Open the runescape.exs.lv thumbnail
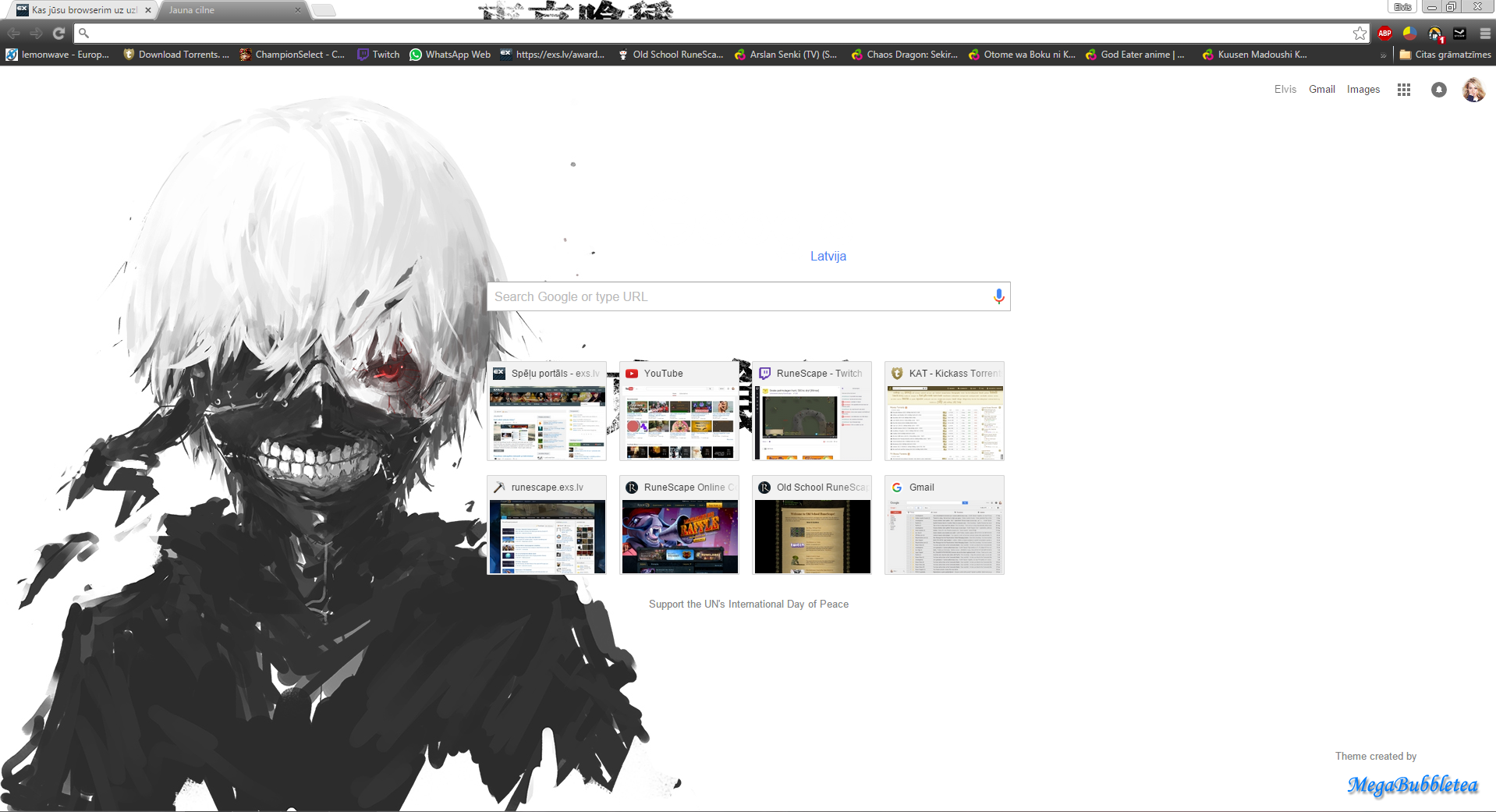 pos(547,525)
